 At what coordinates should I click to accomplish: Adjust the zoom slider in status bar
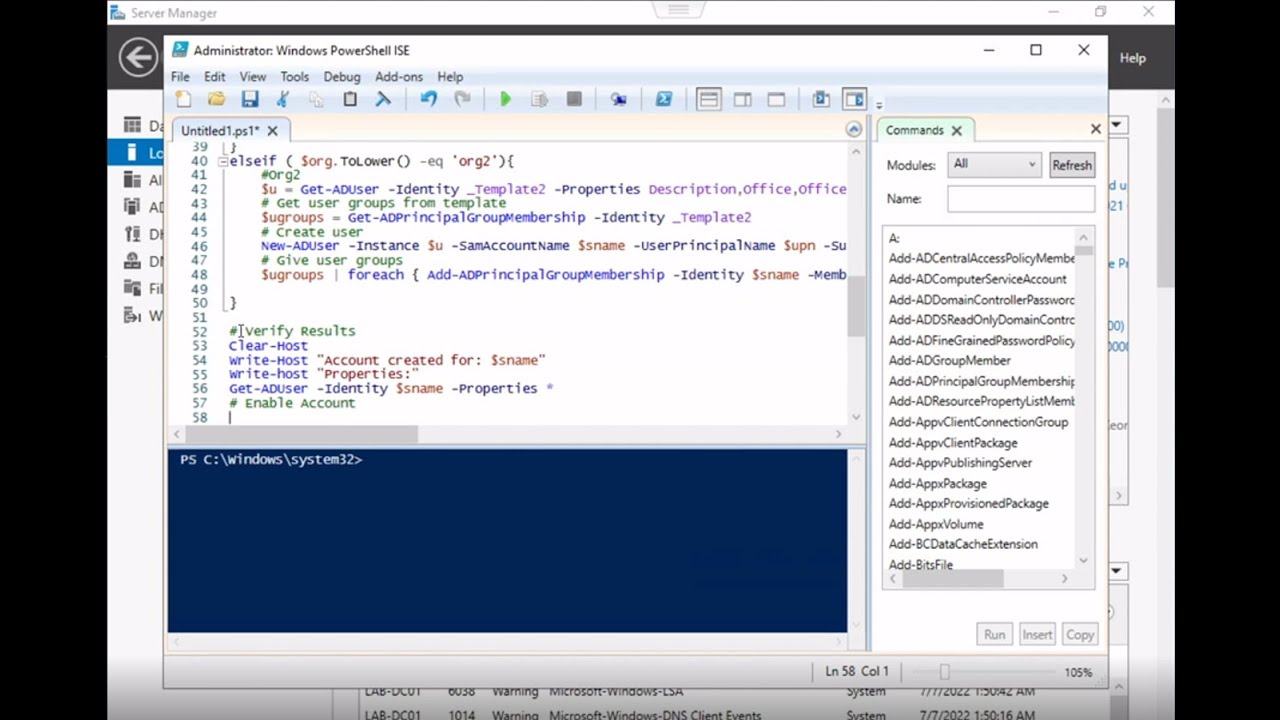pyautogui.click(x=944, y=672)
